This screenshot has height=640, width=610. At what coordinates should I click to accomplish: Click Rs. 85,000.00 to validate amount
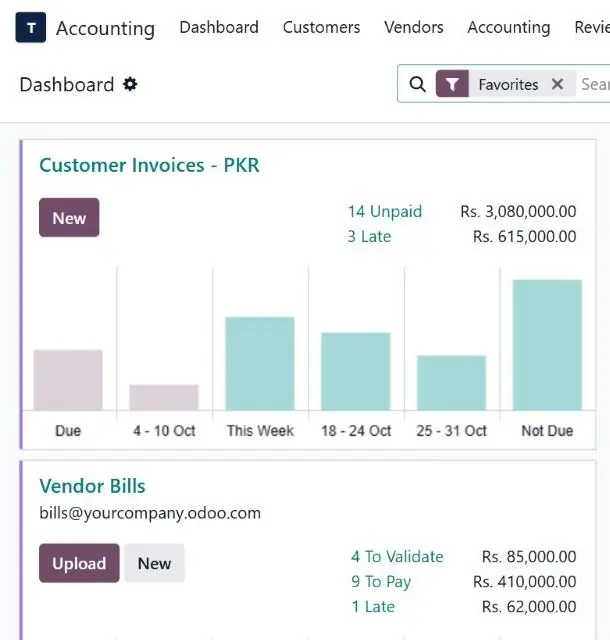pos(529,557)
